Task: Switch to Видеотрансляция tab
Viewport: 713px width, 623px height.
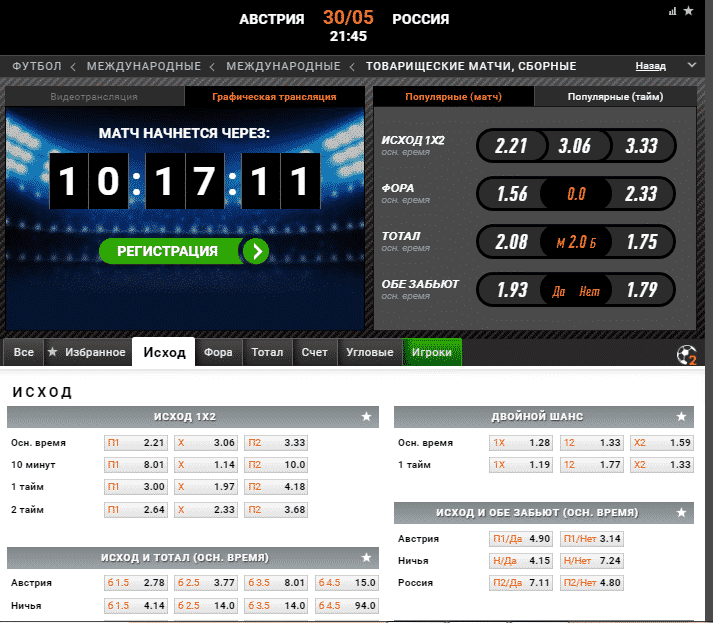Action: [x=94, y=97]
